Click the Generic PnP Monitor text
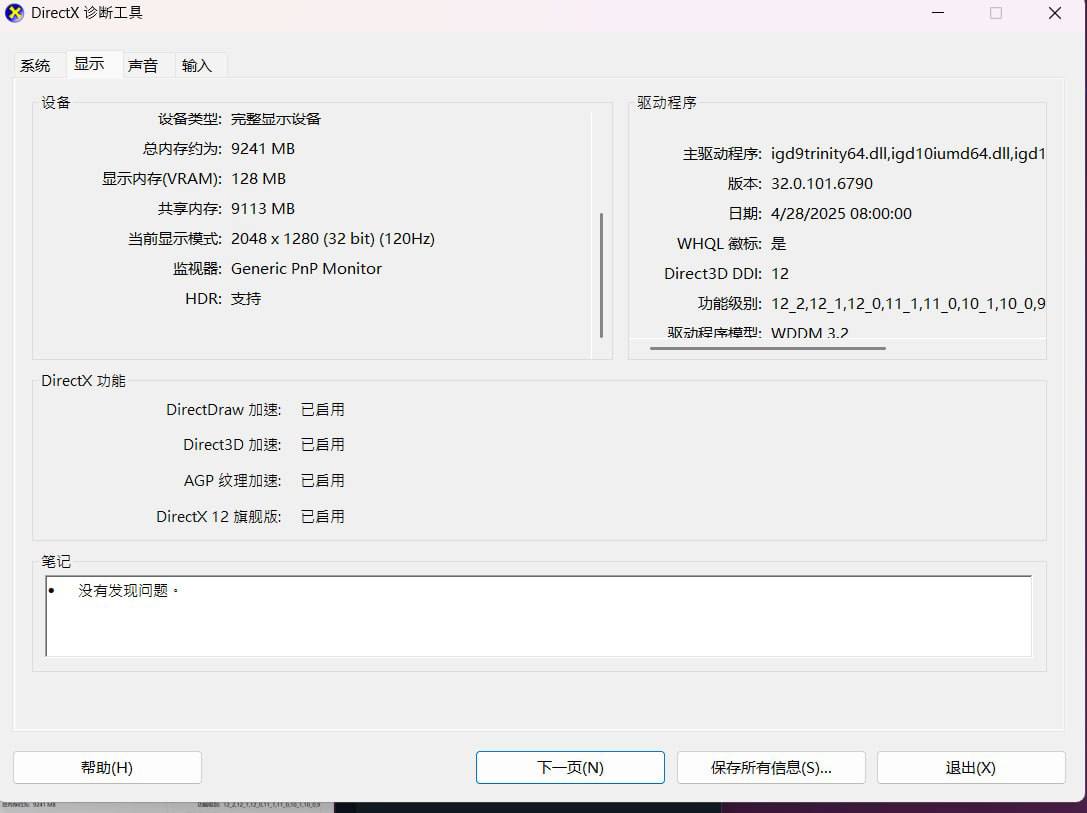1087x813 pixels. pyautogui.click(x=306, y=269)
